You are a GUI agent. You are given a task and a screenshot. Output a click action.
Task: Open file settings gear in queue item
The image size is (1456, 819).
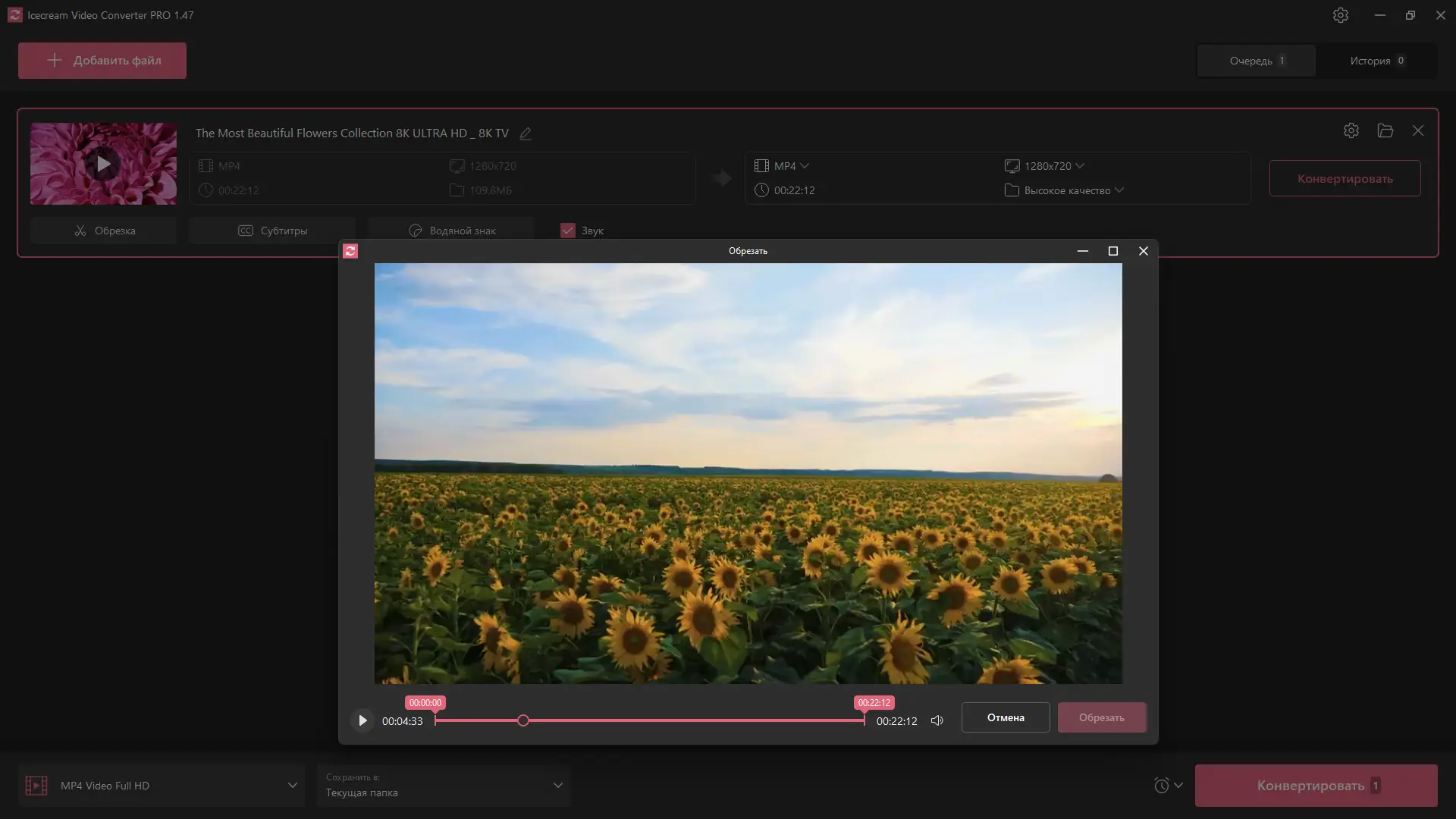[x=1351, y=130]
